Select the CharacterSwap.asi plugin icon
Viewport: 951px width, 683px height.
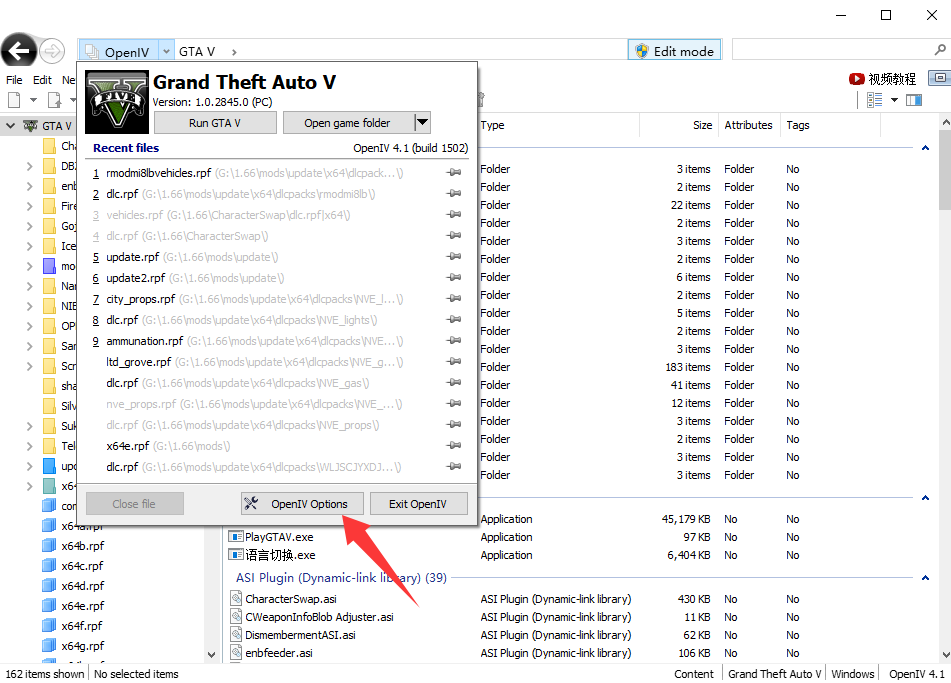[237, 599]
